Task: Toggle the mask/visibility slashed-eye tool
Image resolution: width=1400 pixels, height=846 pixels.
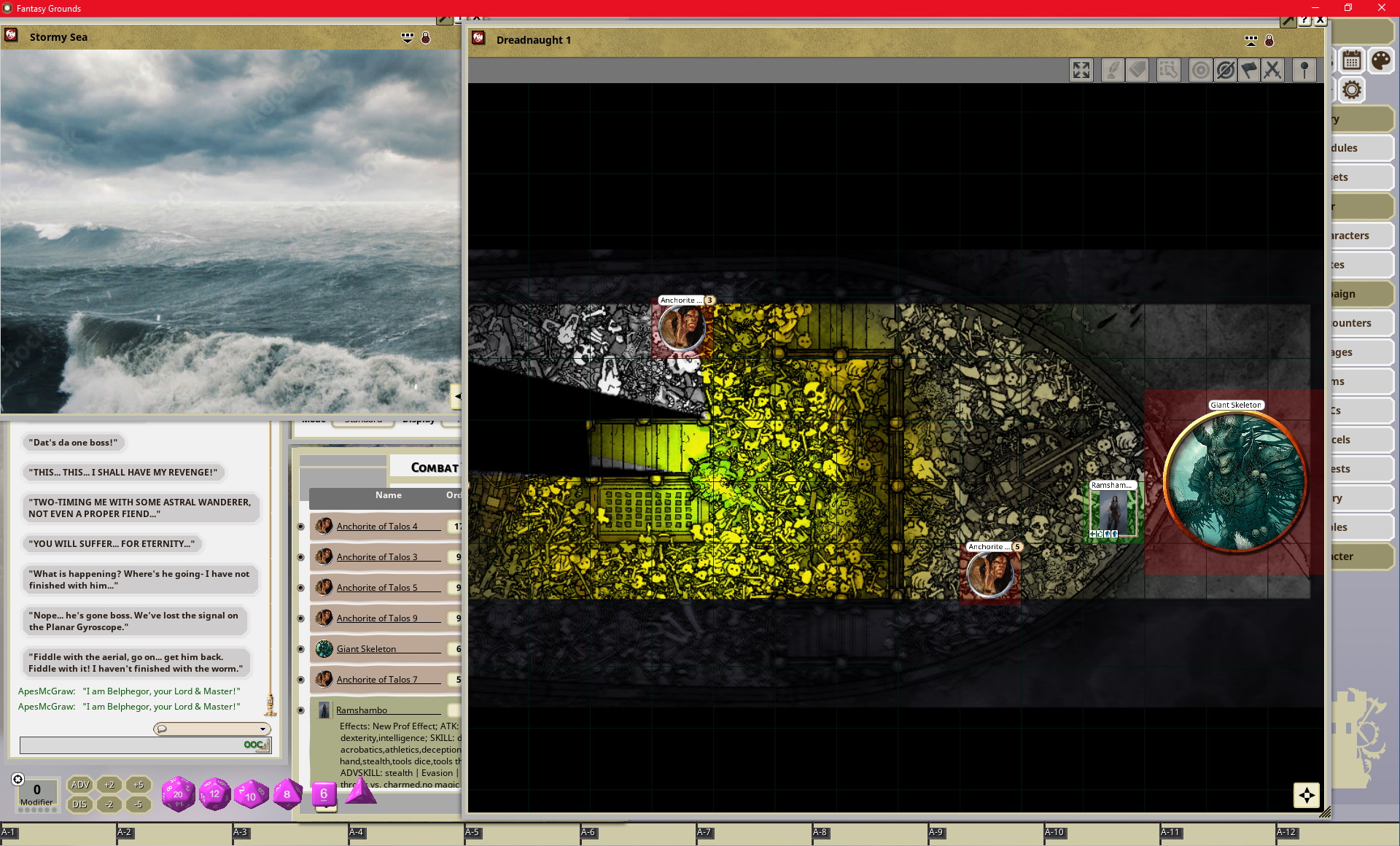Action: pyautogui.click(x=1225, y=70)
